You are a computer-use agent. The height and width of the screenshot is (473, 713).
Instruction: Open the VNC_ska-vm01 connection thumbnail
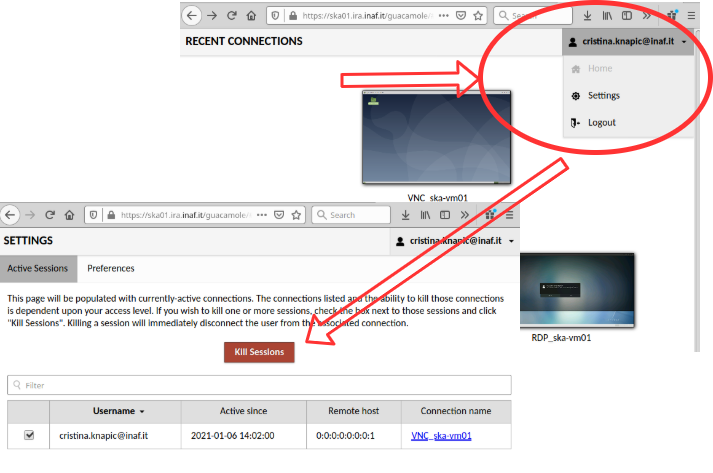click(x=437, y=138)
